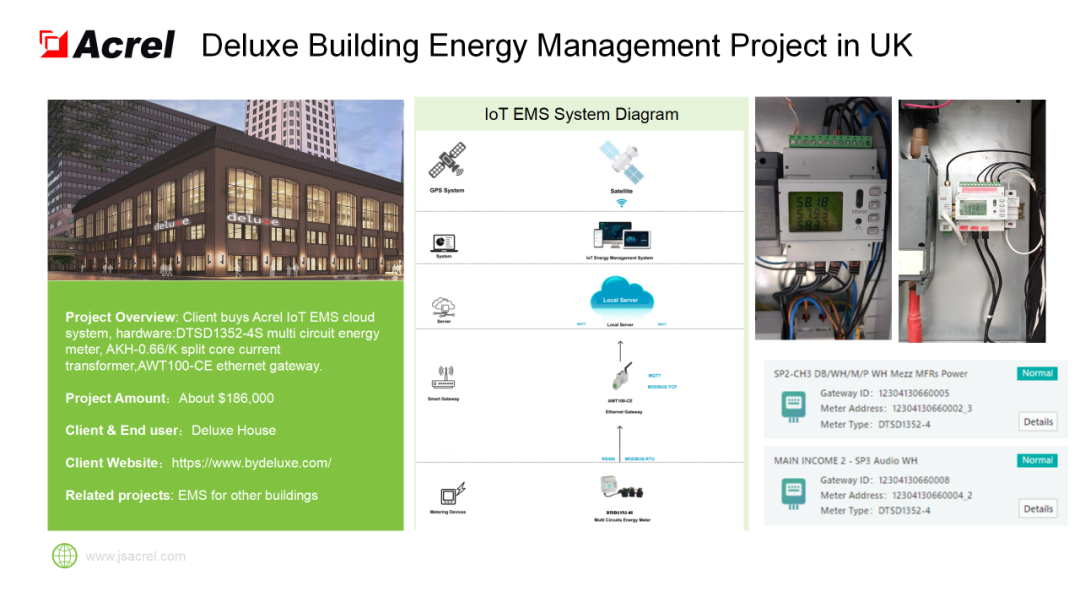Open the www.jsacrel.com footer link
This screenshot has width=1080, height=608.
(x=136, y=556)
